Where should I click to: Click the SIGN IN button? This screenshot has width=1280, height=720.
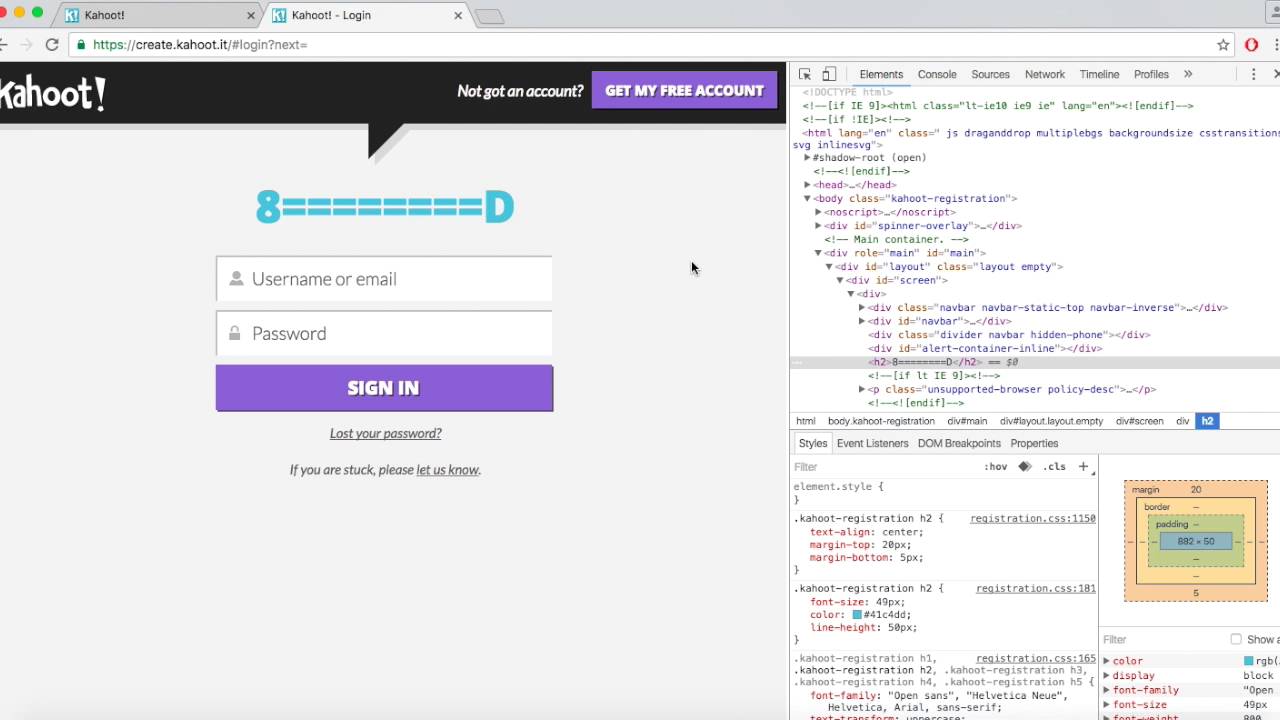384,388
